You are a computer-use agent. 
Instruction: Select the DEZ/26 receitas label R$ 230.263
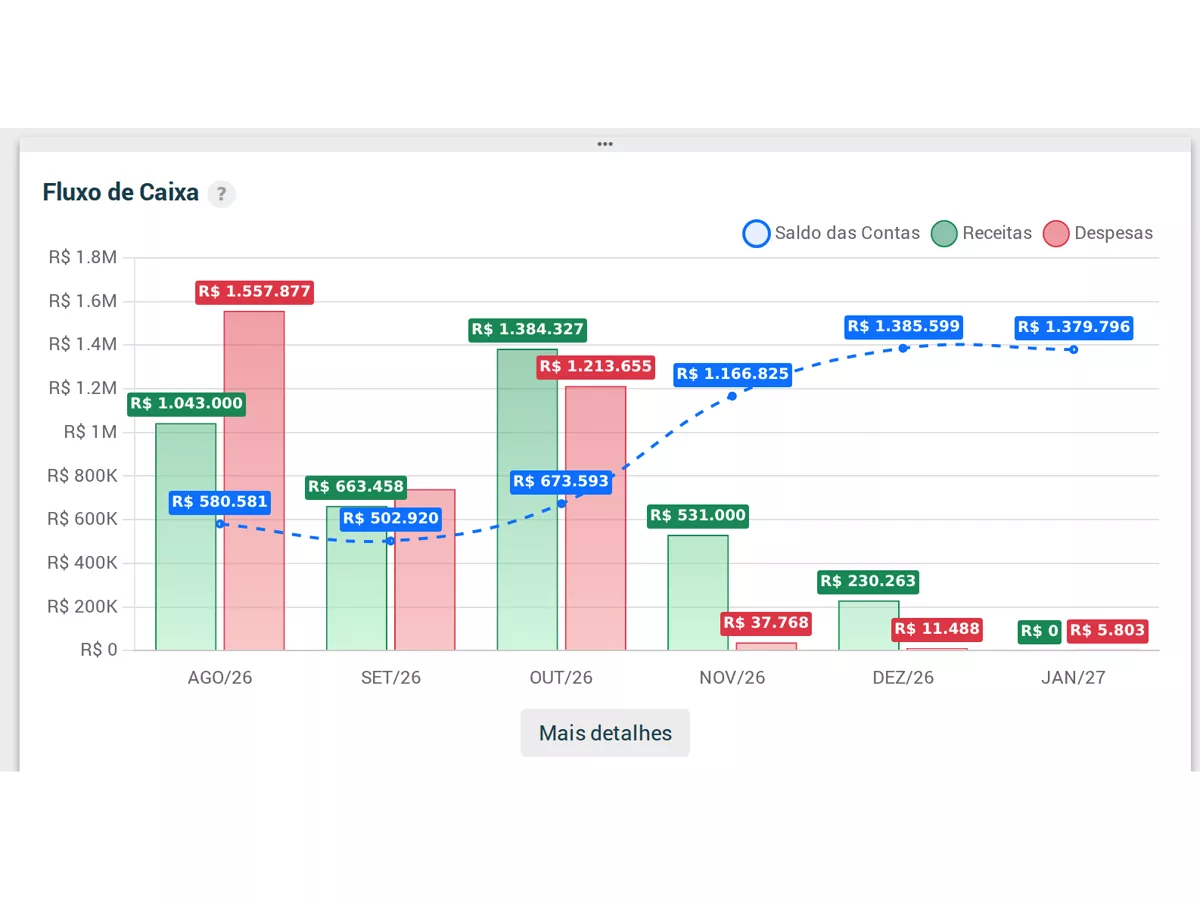coord(868,581)
